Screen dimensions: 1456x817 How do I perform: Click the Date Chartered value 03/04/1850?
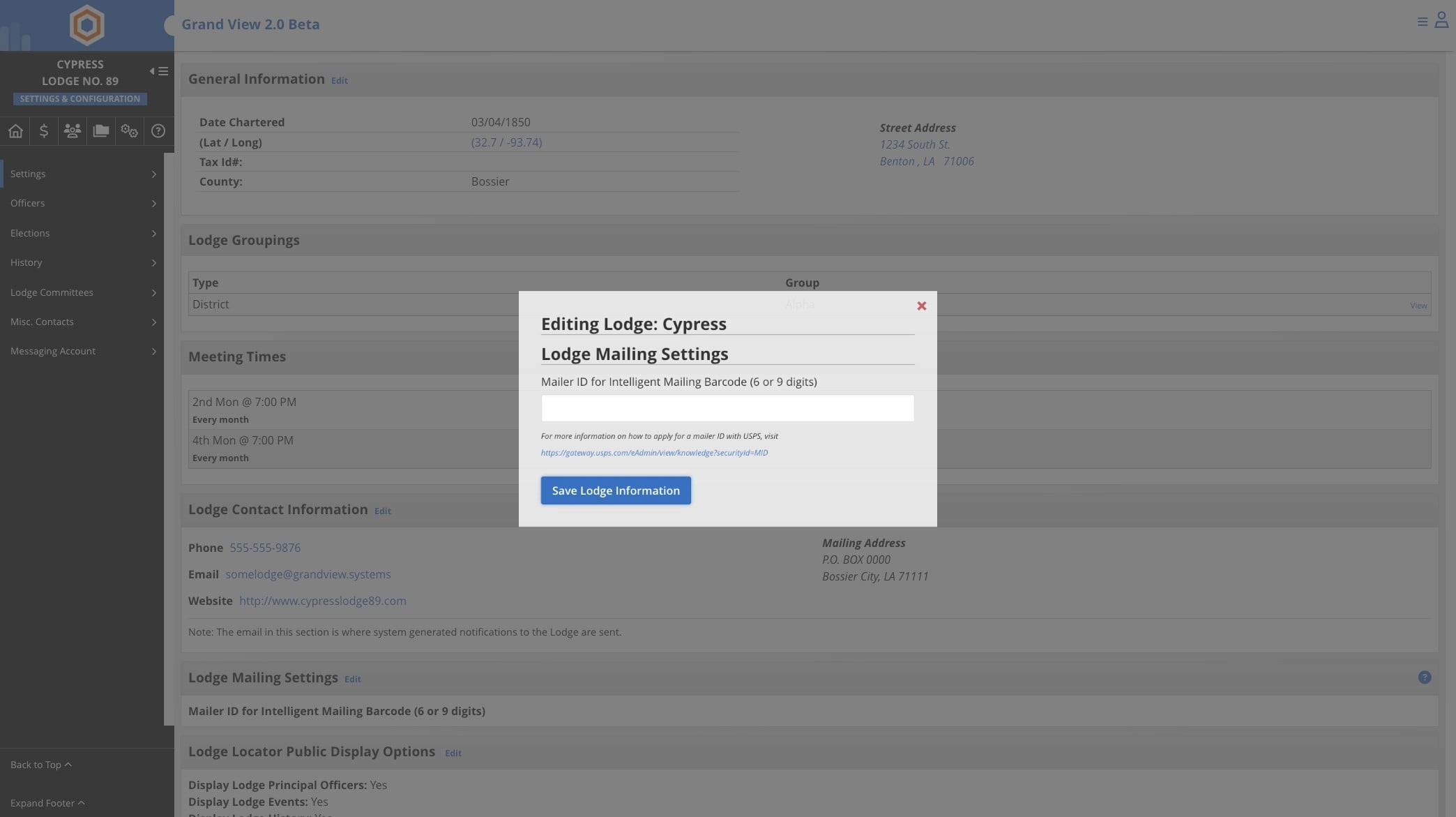501,122
